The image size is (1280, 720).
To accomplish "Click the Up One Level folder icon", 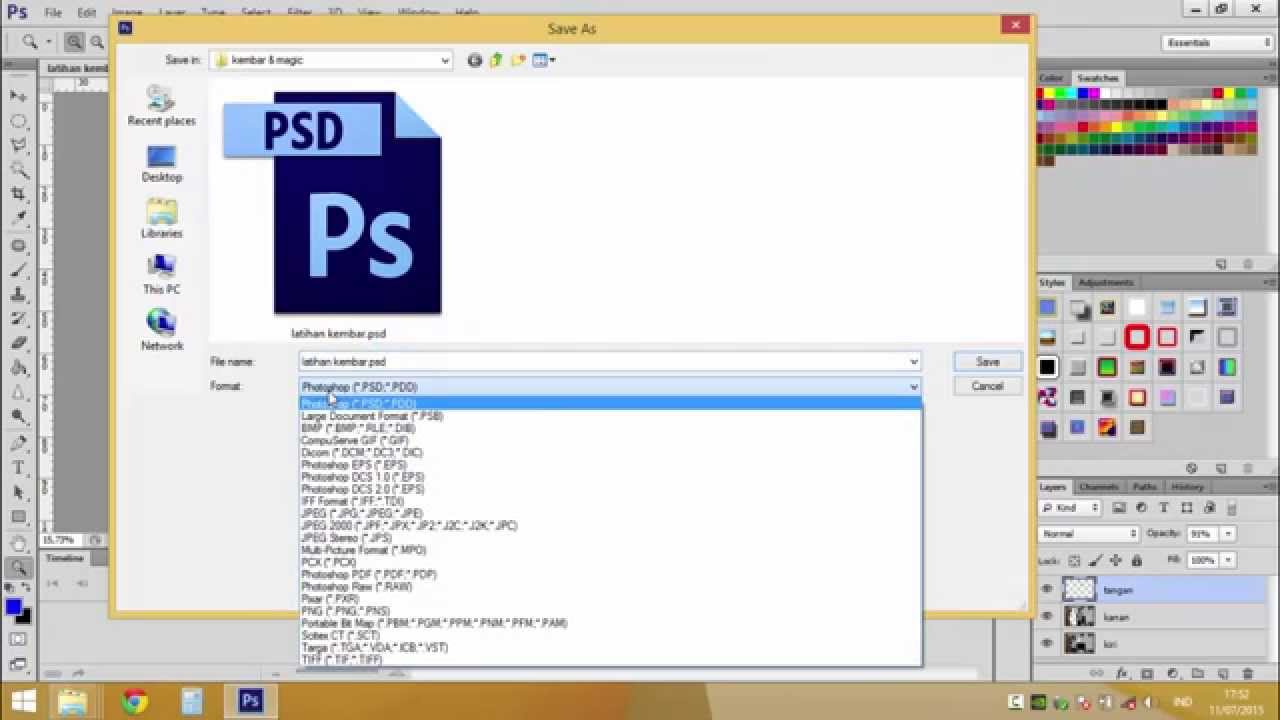I will click(x=496, y=60).
